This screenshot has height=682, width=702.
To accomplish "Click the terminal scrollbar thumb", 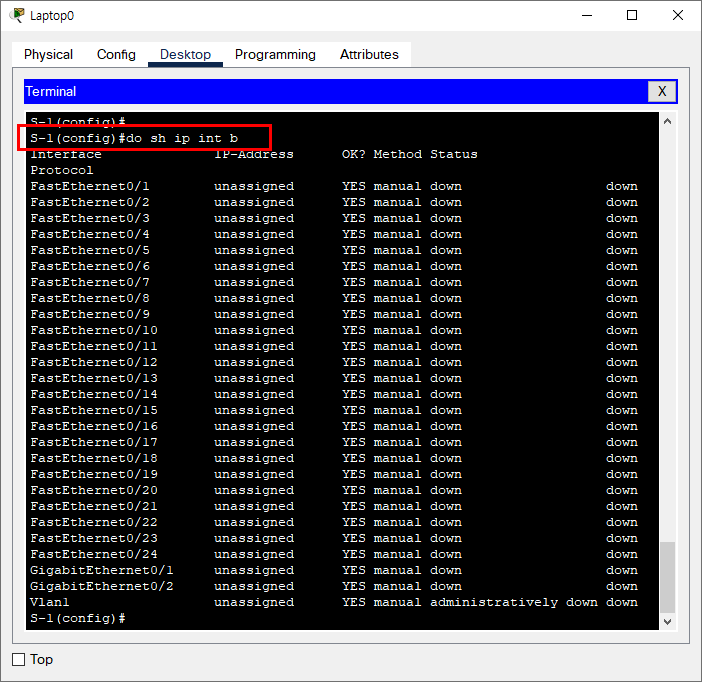I will point(667,577).
